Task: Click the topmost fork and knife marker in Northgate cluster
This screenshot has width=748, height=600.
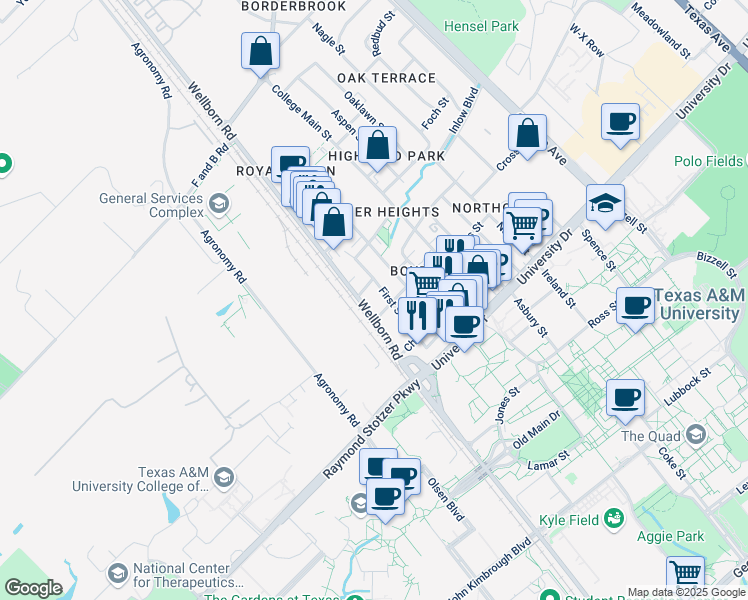Action: click(453, 244)
